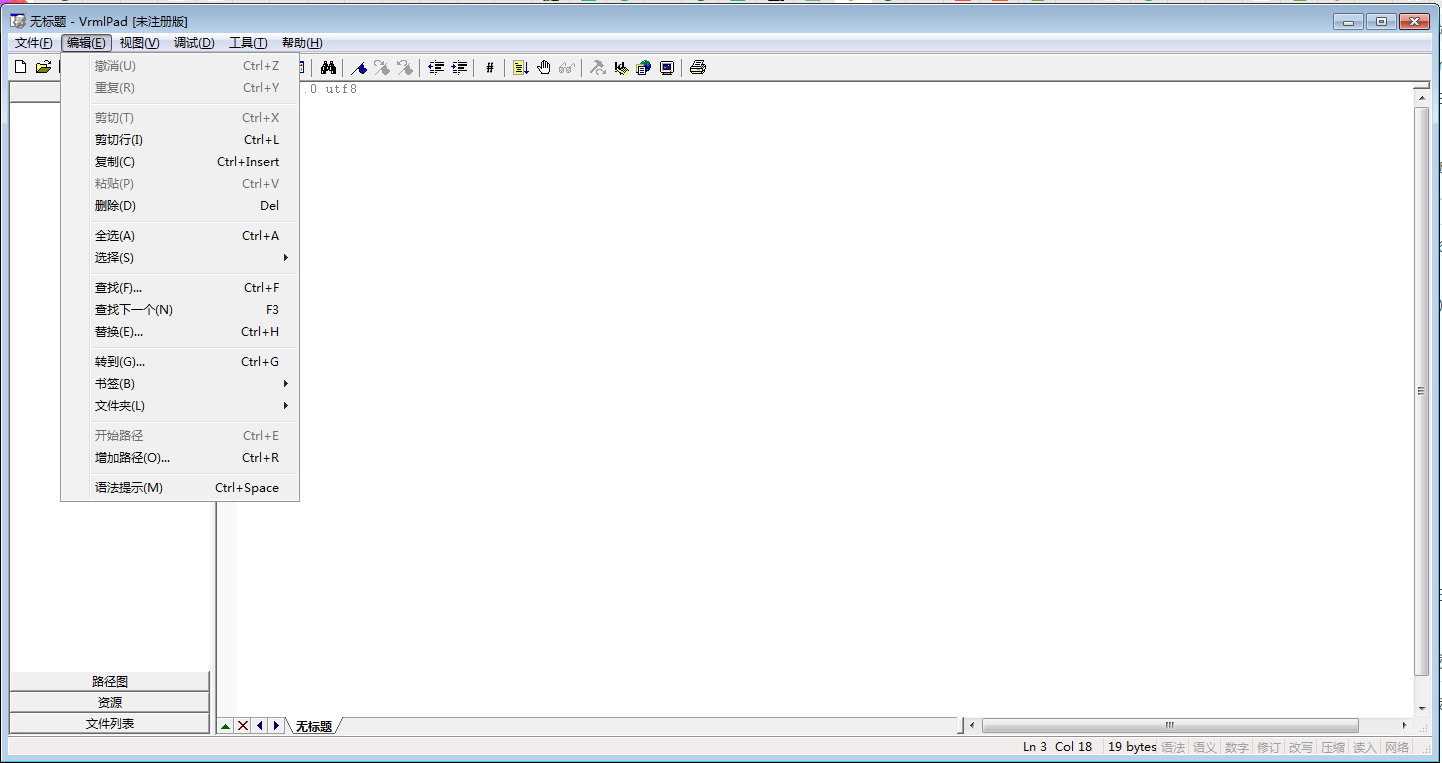
Task: Click the '19 bytes' status bar entry
Action: 1132,747
